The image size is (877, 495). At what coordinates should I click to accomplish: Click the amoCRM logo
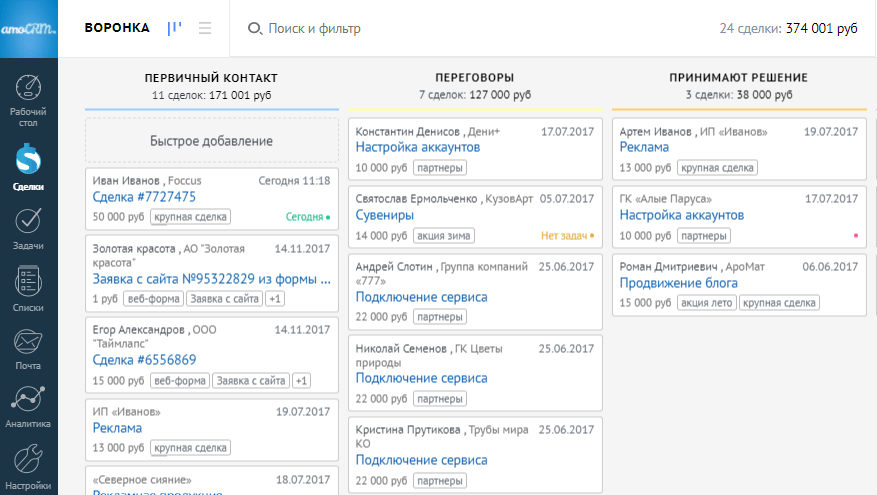[x=28, y=28]
